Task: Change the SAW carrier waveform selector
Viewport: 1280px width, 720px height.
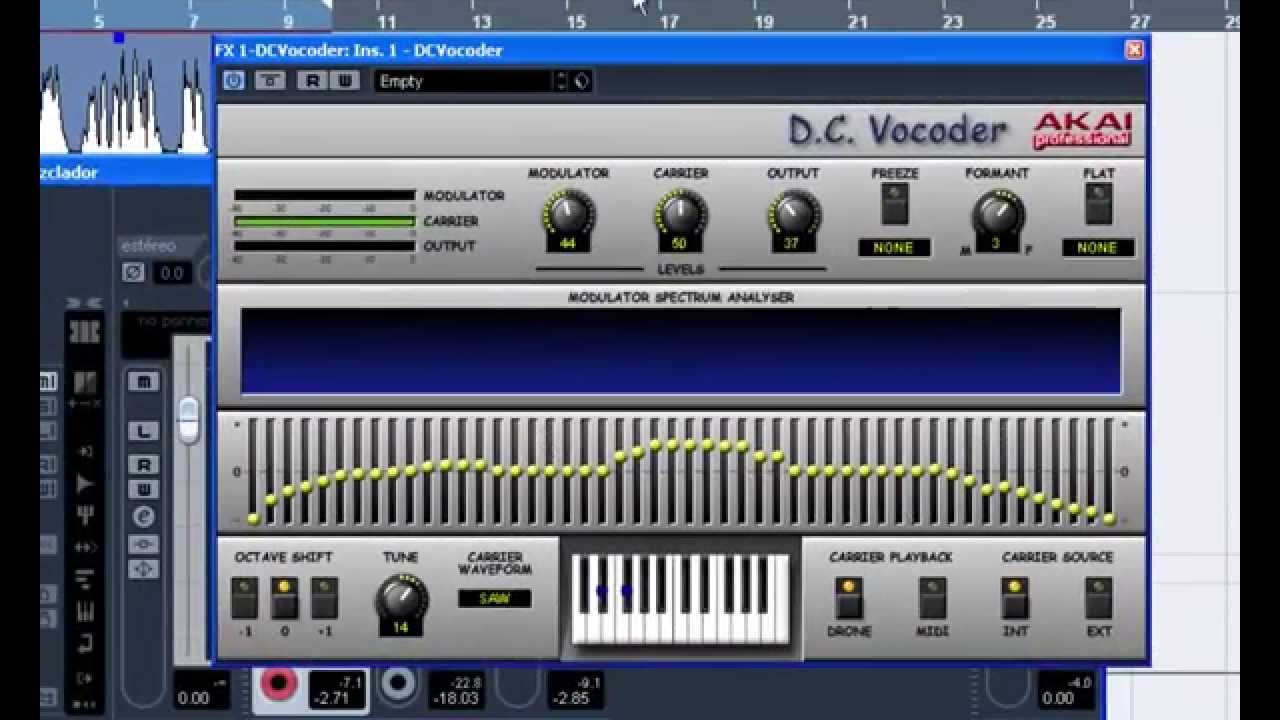Action: pos(495,598)
